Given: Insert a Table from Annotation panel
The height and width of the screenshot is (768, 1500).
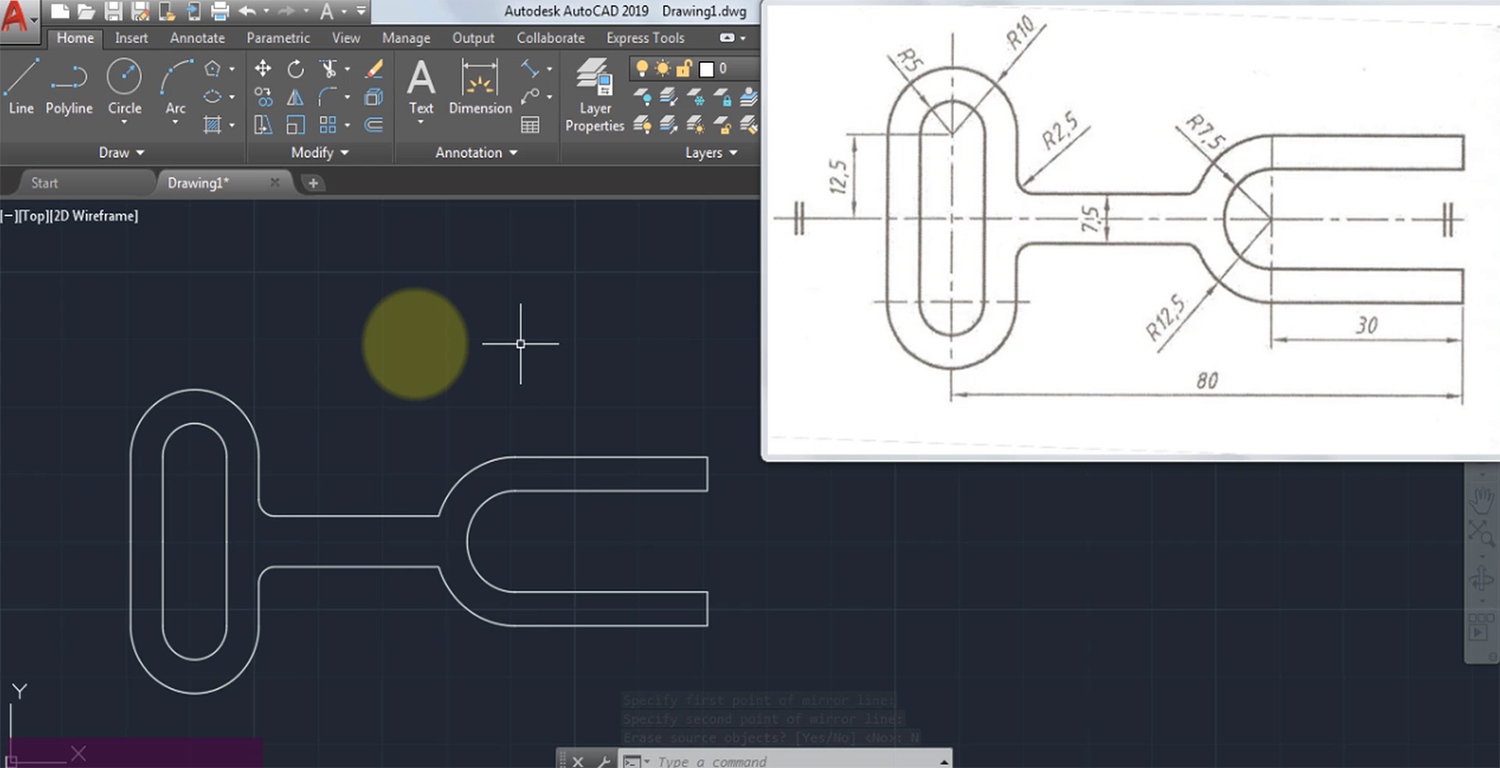Looking at the screenshot, I should click(530, 125).
